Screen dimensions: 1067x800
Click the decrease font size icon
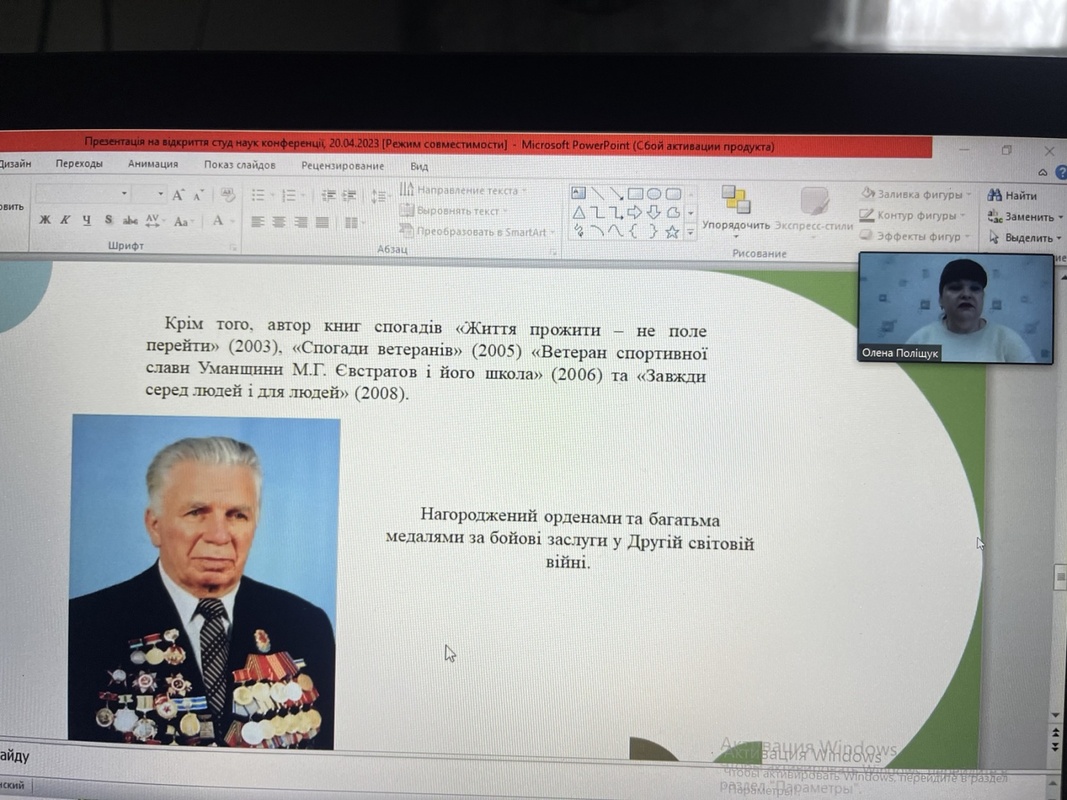click(198, 196)
